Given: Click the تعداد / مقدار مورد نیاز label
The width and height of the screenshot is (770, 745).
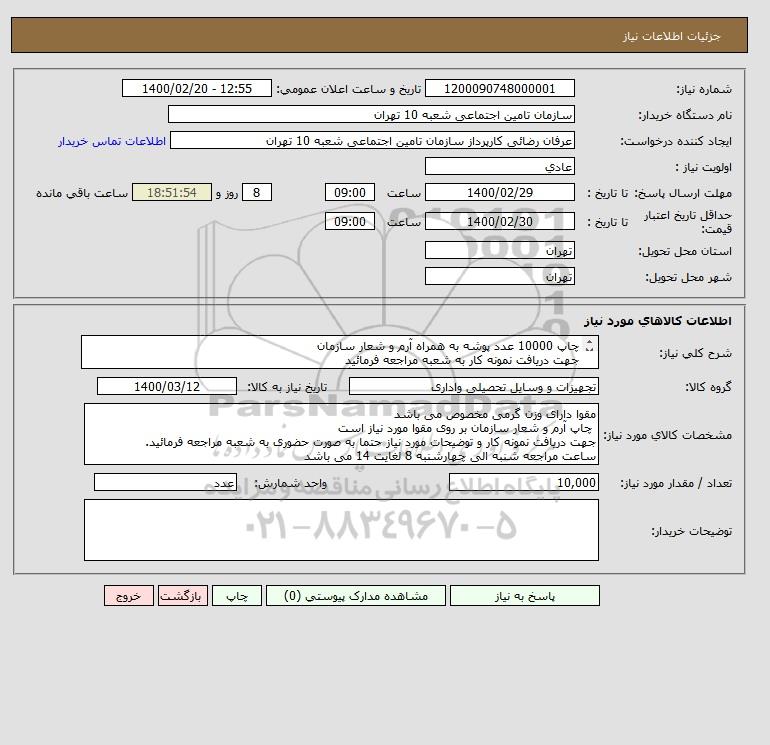Looking at the screenshot, I should click(676, 484).
